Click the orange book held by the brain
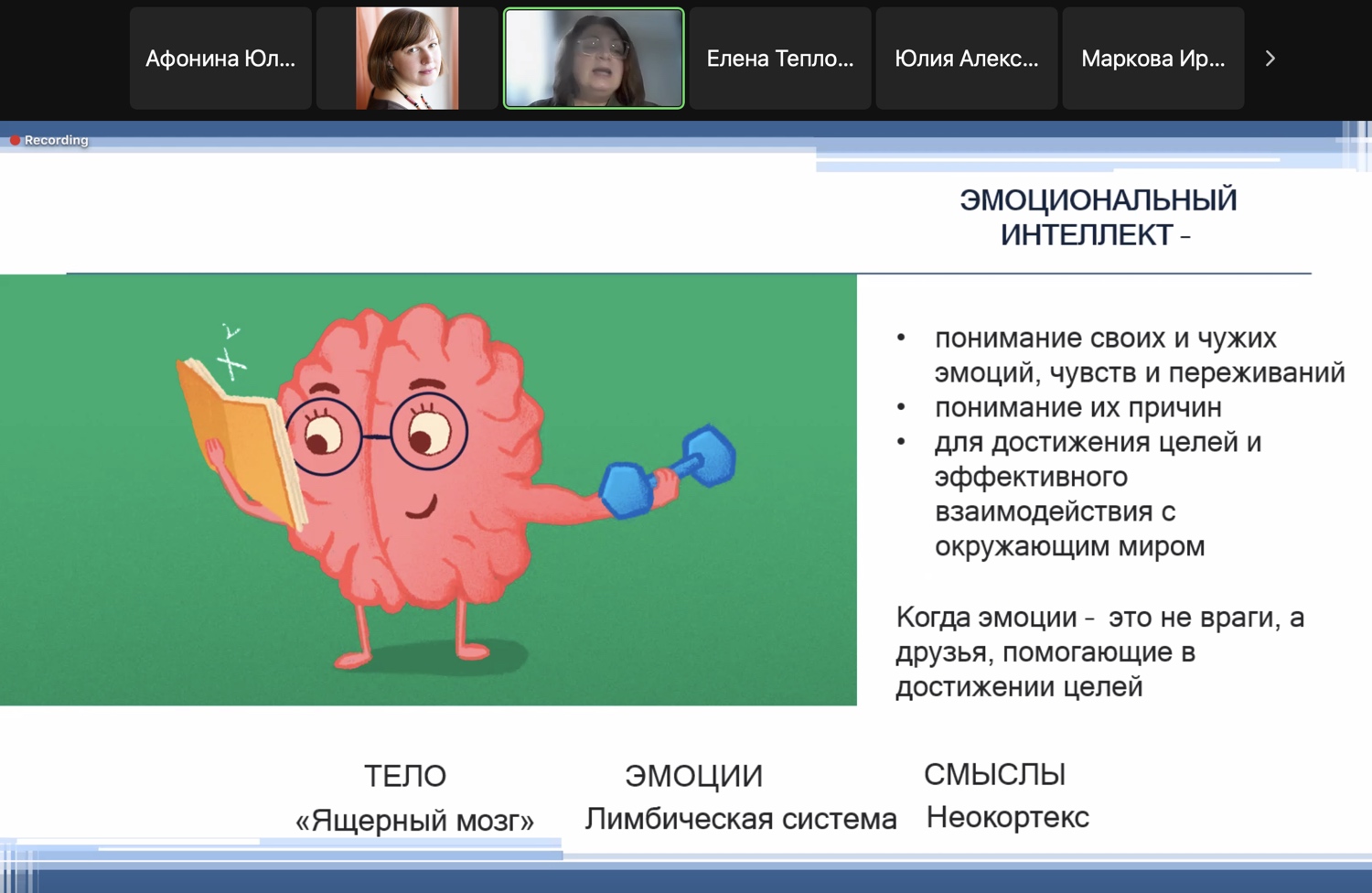 tap(240, 441)
